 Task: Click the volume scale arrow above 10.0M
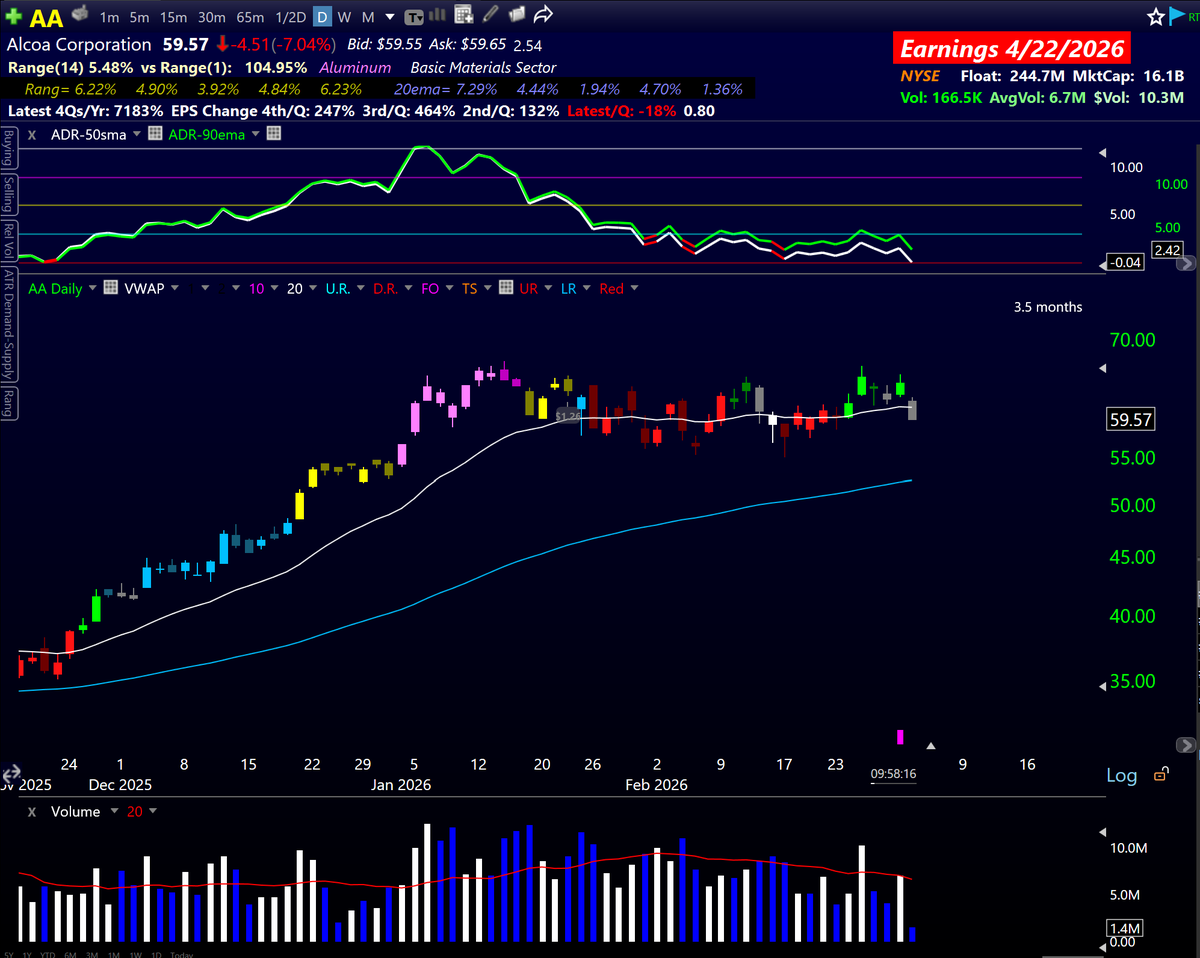click(1103, 832)
